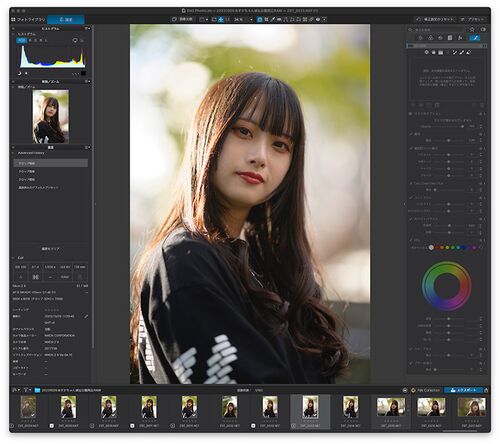Toggle the Exposure section checkmark
The height and width of the screenshot is (444, 500).
[411, 134]
